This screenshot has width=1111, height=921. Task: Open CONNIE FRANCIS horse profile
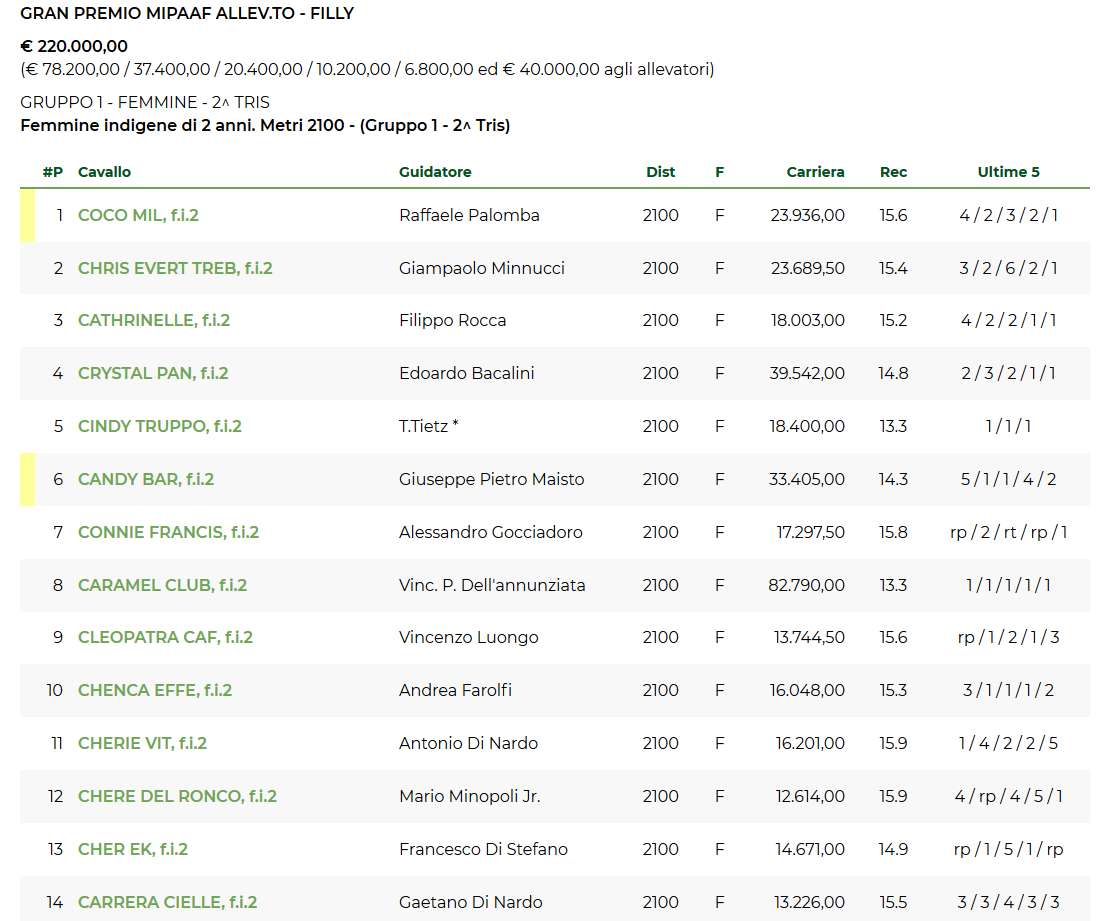(168, 532)
